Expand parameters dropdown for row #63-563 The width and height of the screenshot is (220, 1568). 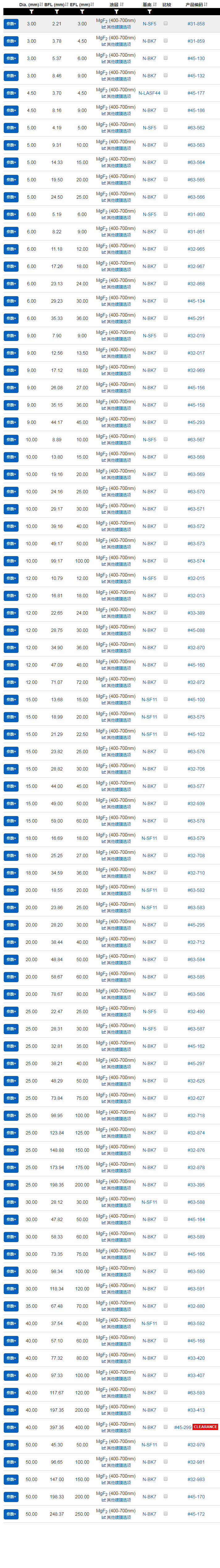[x=11, y=145]
